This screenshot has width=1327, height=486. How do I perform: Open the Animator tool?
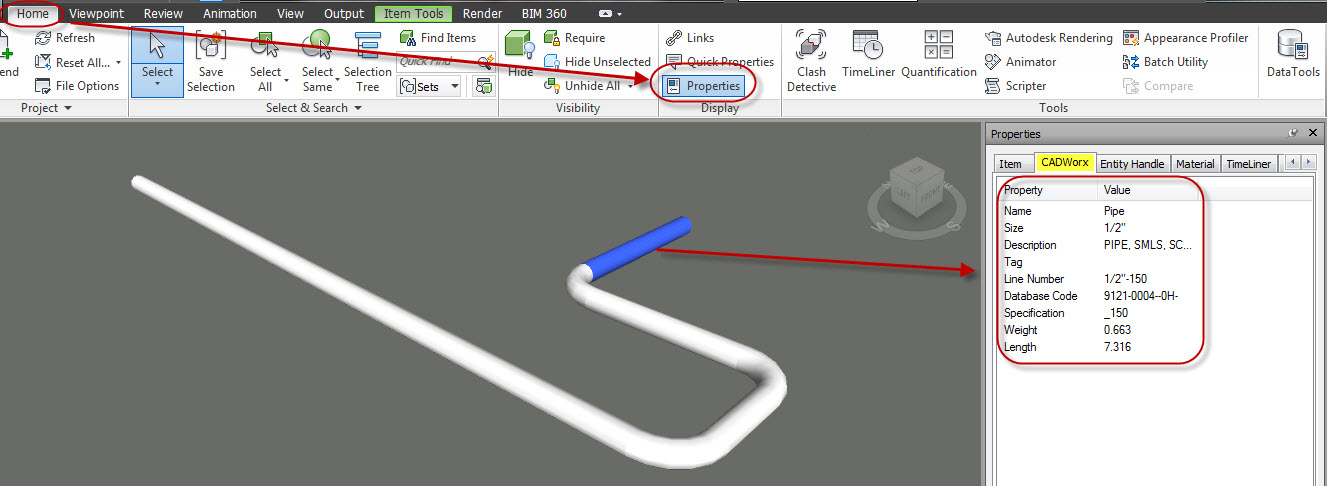1020,62
